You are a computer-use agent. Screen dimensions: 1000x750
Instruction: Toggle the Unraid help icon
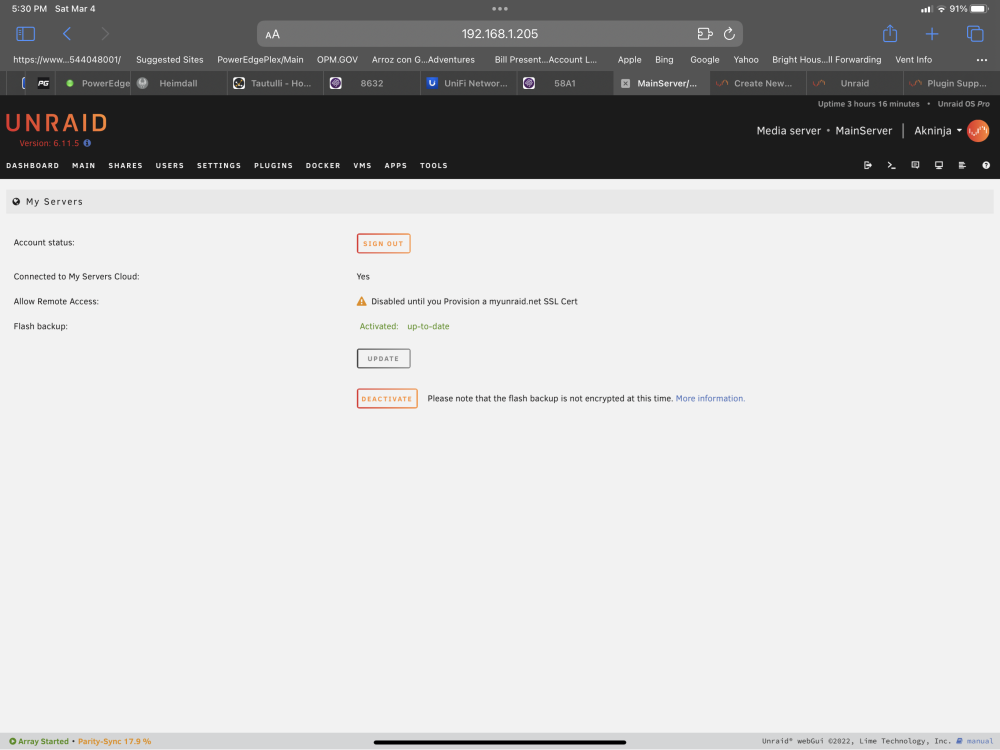[x=986, y=165]
